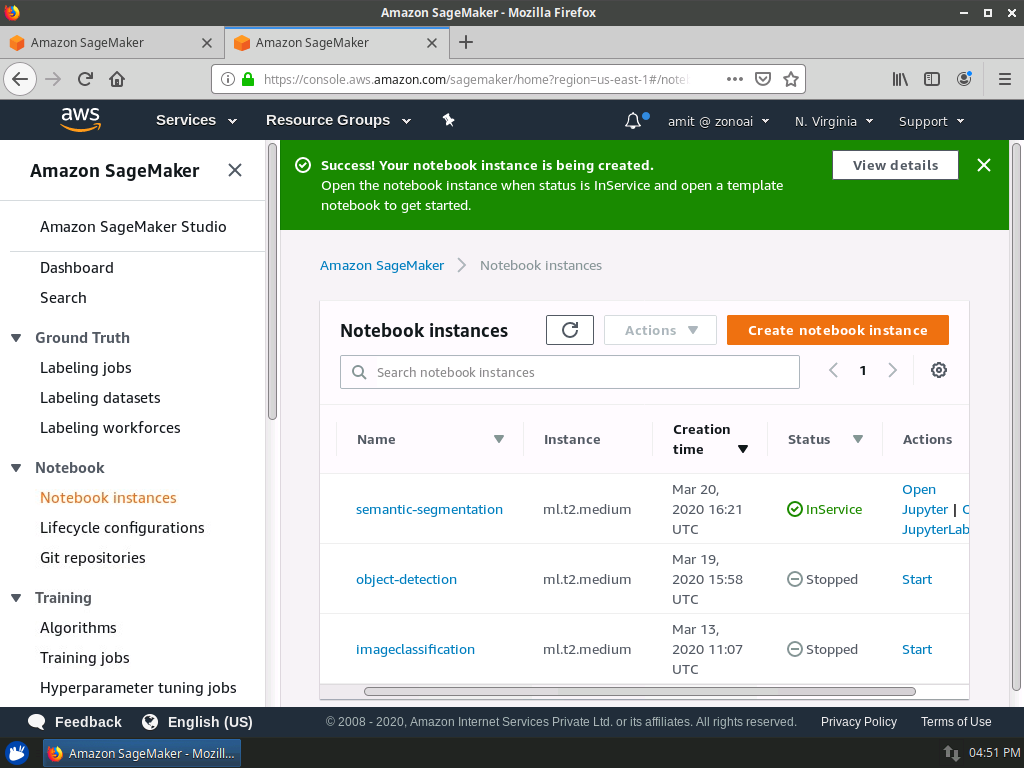Open the Firefox Library icon
This screenshot has height=768, width=1024.
900,79
